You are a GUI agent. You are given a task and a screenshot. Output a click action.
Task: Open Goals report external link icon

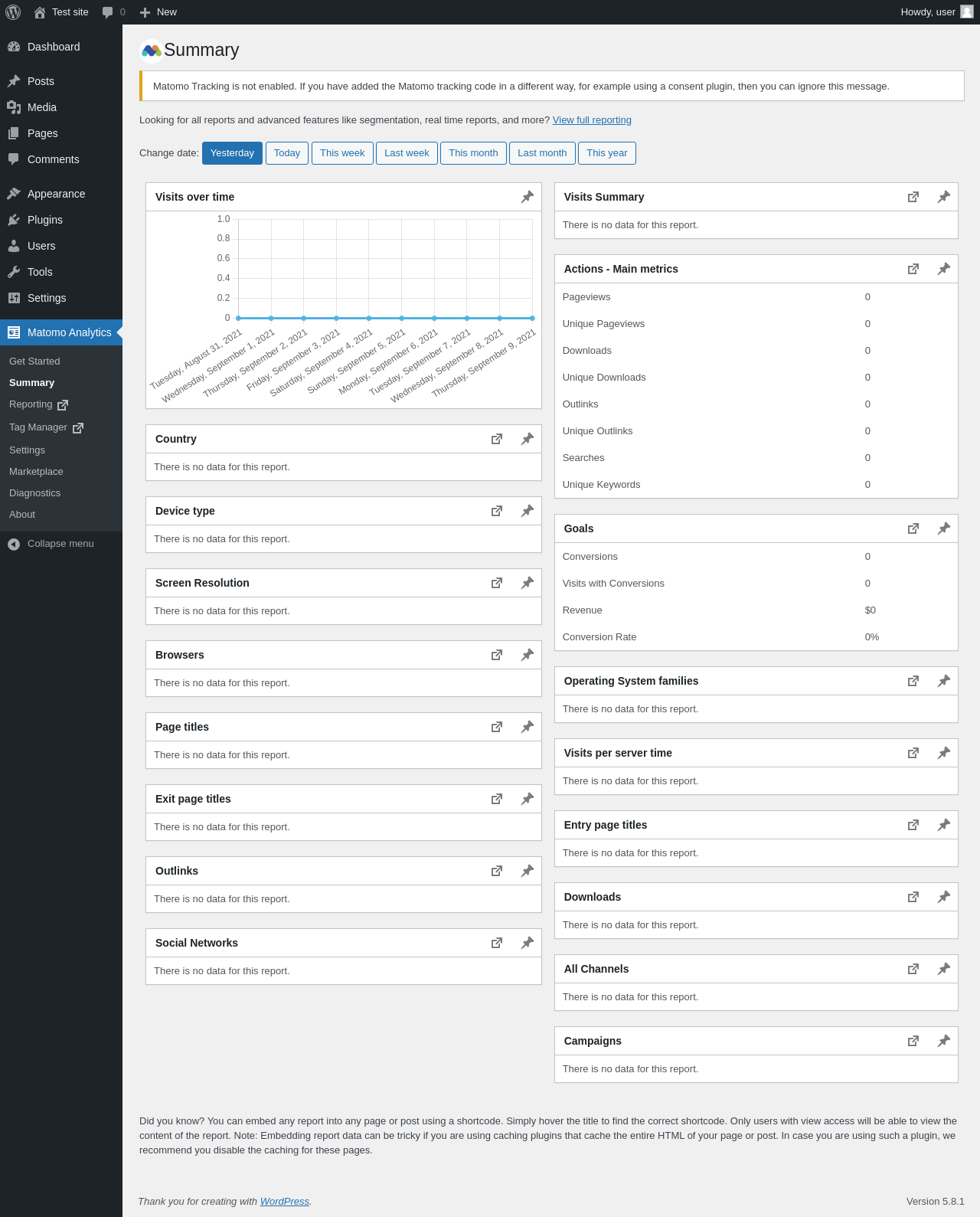(913, 528)
